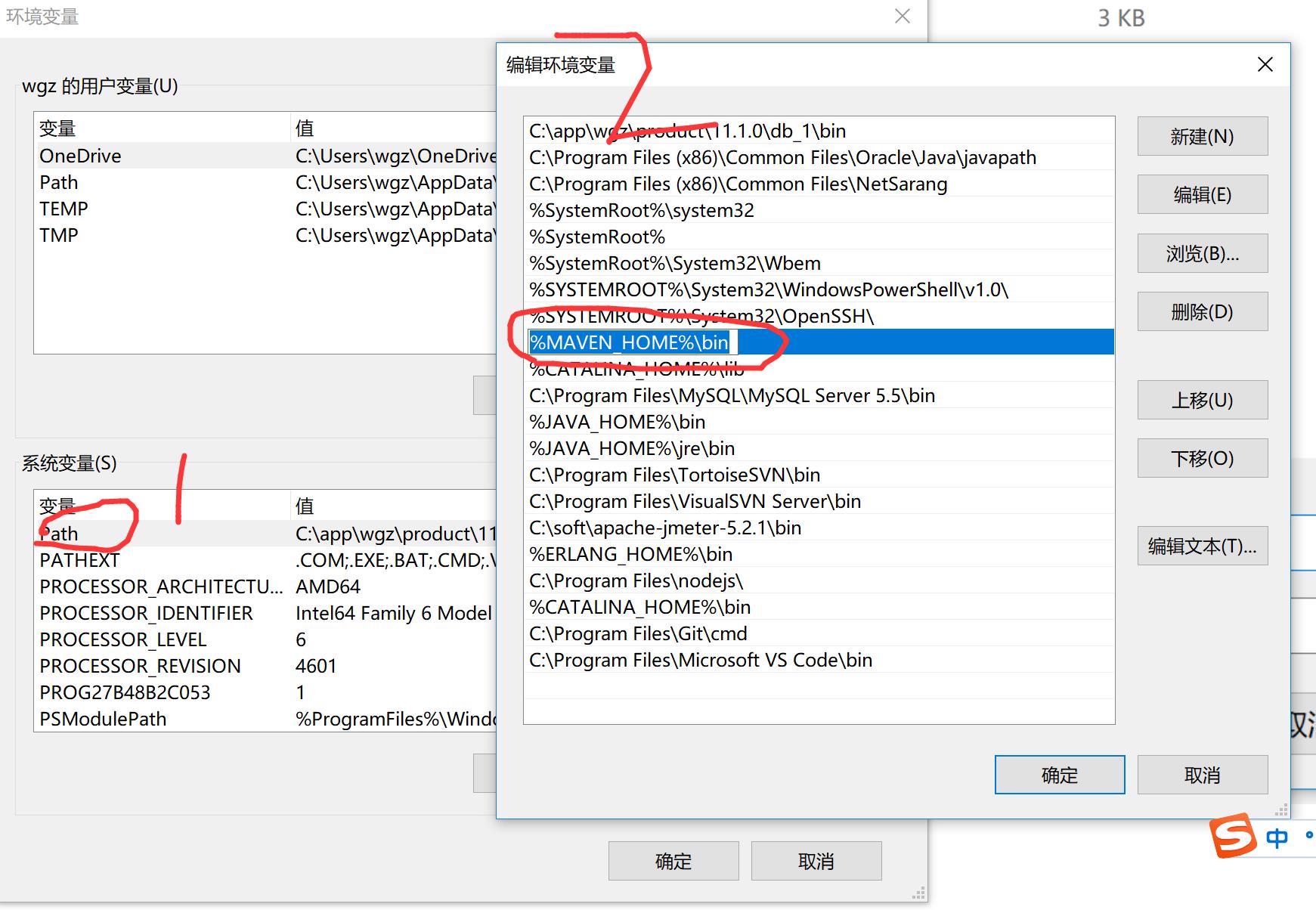Close the 环境变量 window
The height and width of the screenshot is (910, 1316).
[x=903, y=17]
